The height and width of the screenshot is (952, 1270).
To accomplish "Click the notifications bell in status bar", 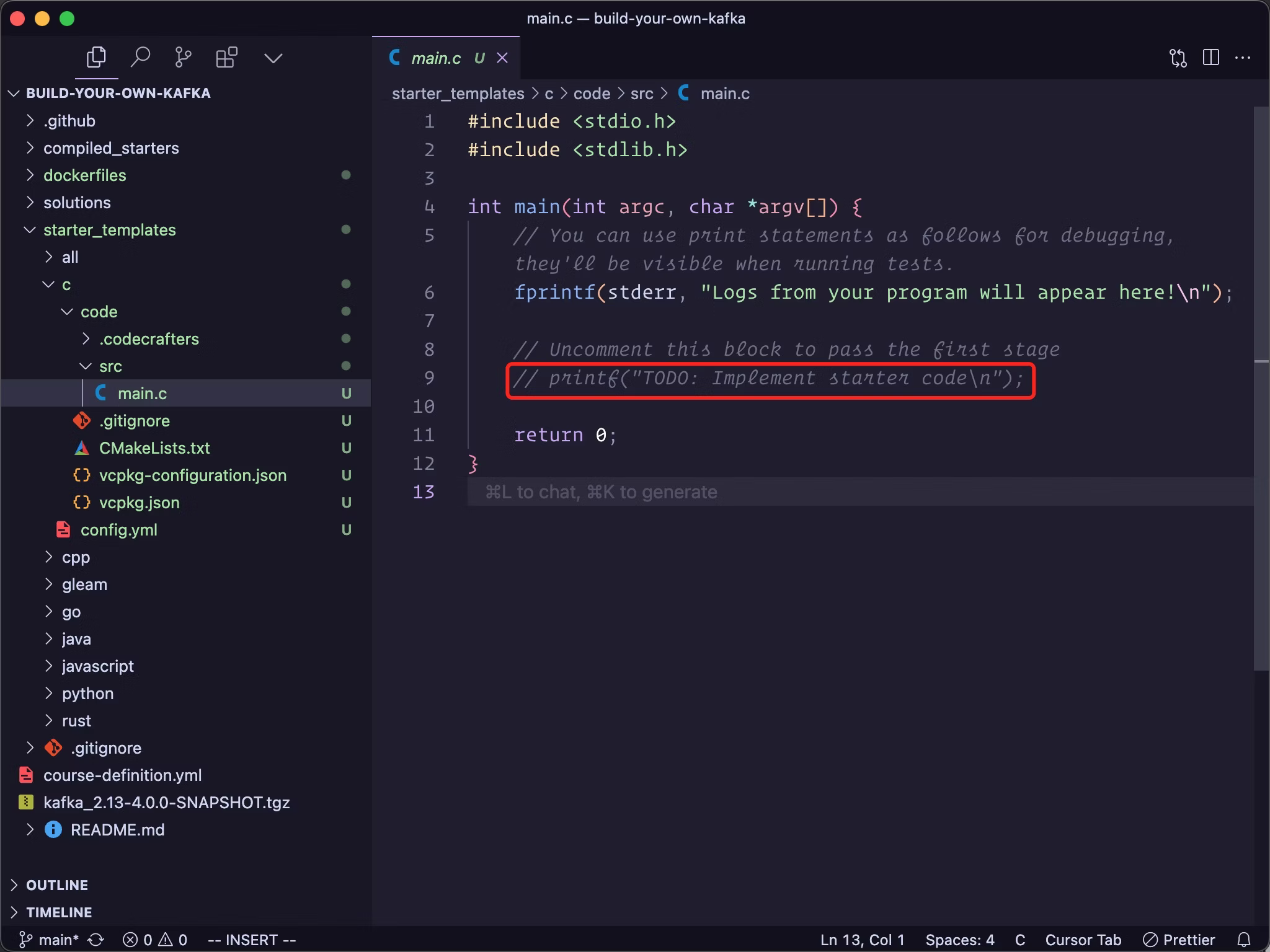I will coord(1243,940).
